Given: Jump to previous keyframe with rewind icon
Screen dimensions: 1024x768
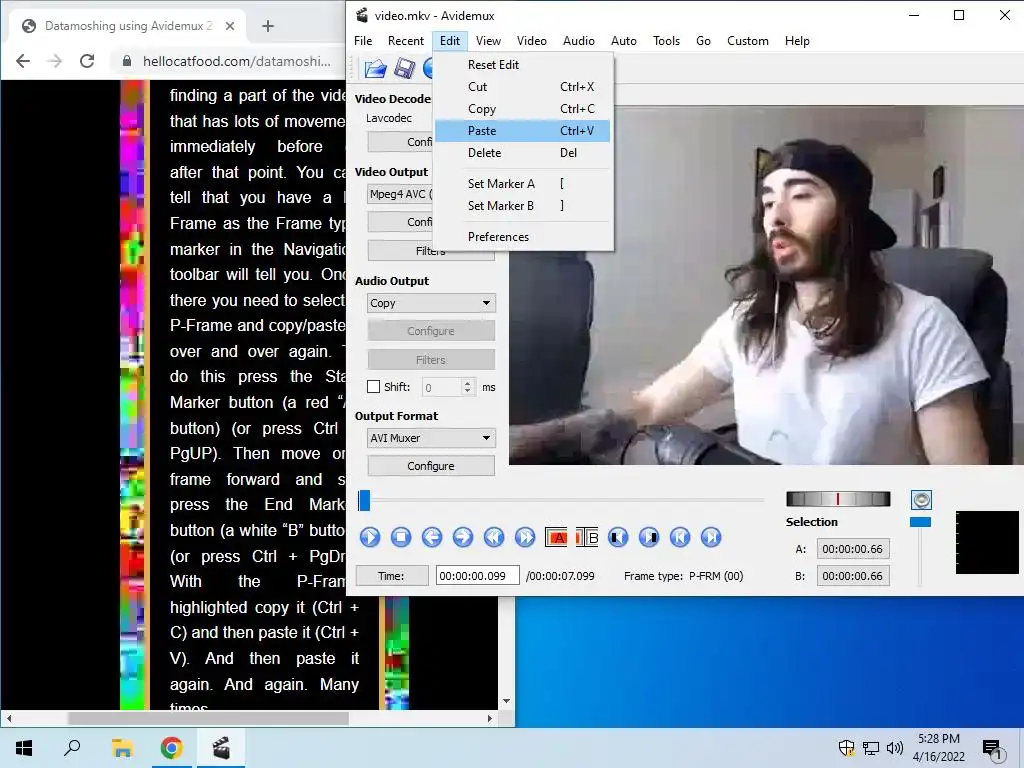Looking at the screenshot, I should (x=494, y=537).
